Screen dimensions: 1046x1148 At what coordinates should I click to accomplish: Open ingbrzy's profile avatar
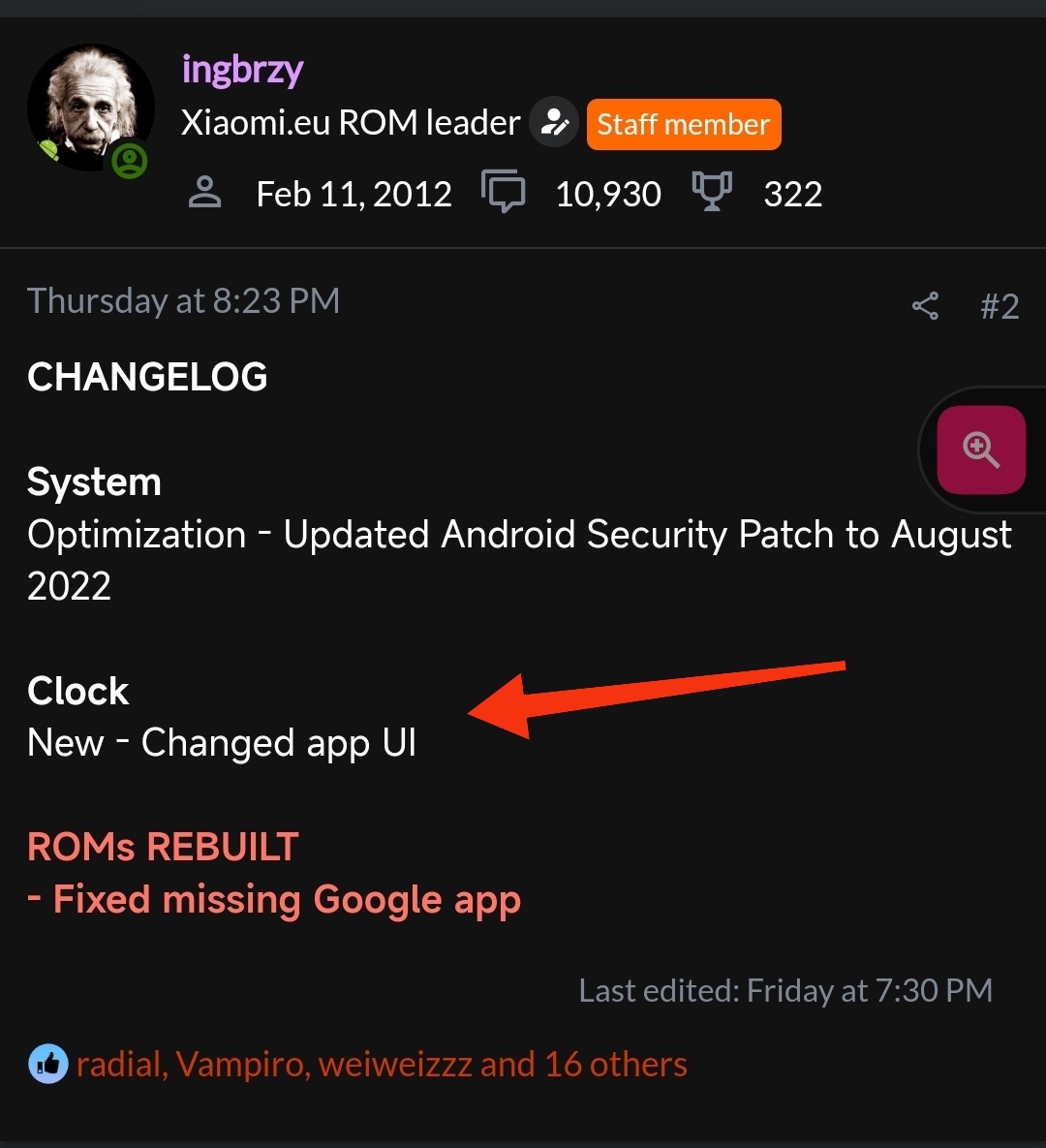point(91,108)
